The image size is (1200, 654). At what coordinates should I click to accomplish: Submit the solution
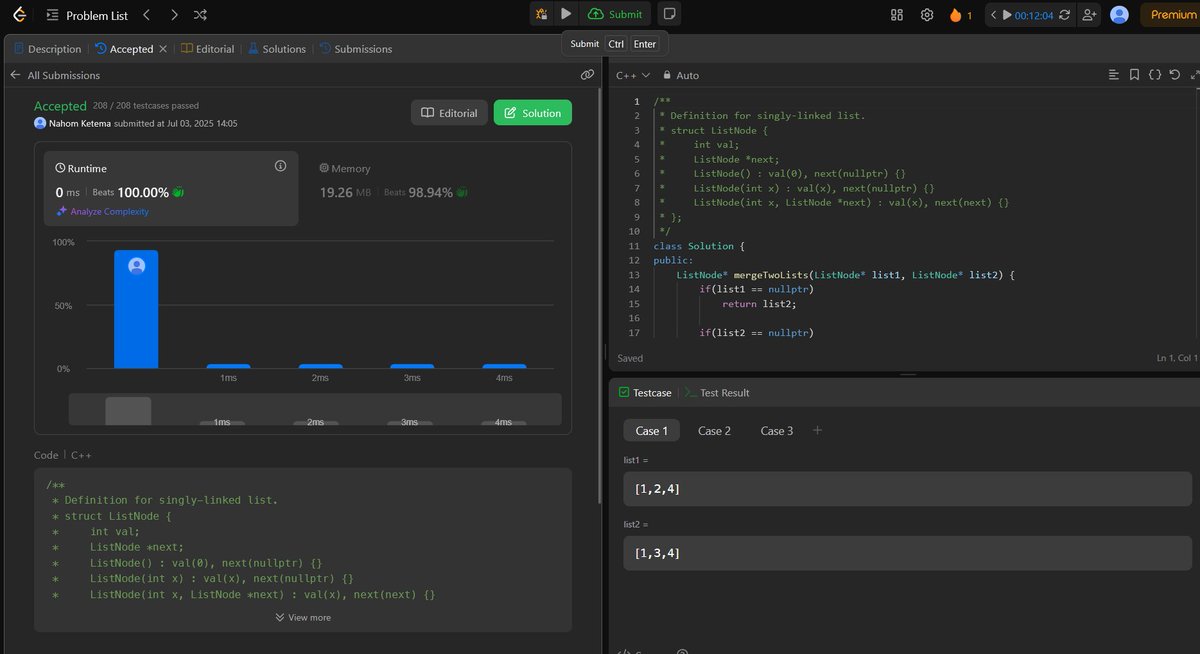tap(615, 14)
